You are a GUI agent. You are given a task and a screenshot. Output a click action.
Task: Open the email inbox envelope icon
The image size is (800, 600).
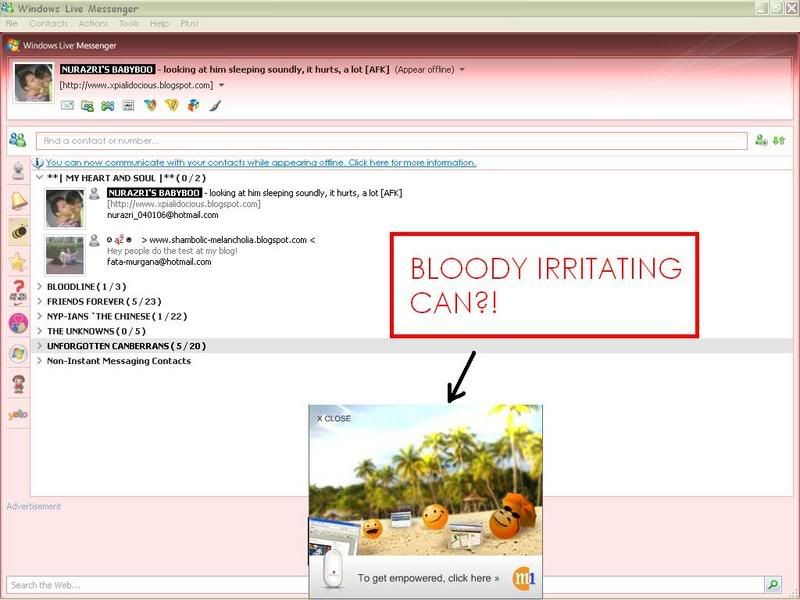click(x=67, y=105)
